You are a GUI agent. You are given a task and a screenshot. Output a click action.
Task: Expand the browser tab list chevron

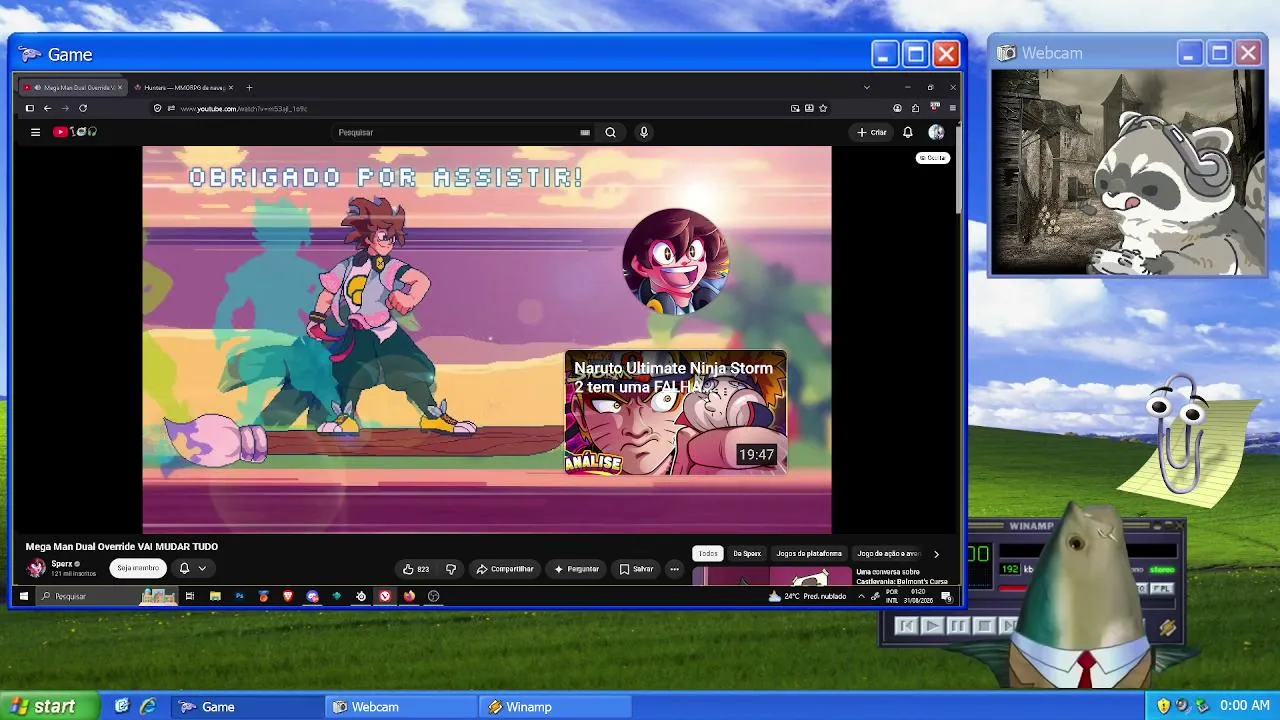pos(866,87)
